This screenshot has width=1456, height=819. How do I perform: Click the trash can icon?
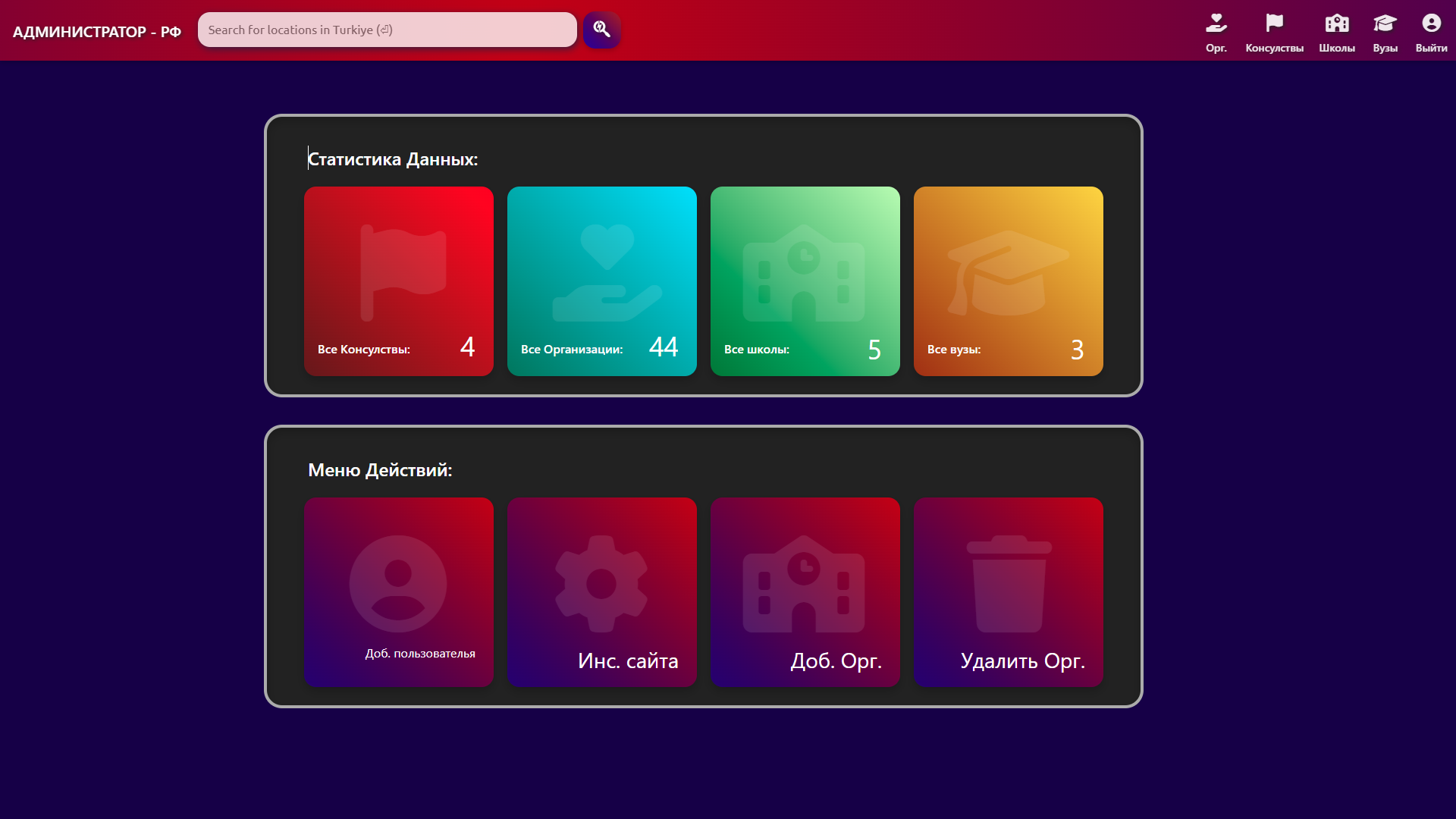1009,584
